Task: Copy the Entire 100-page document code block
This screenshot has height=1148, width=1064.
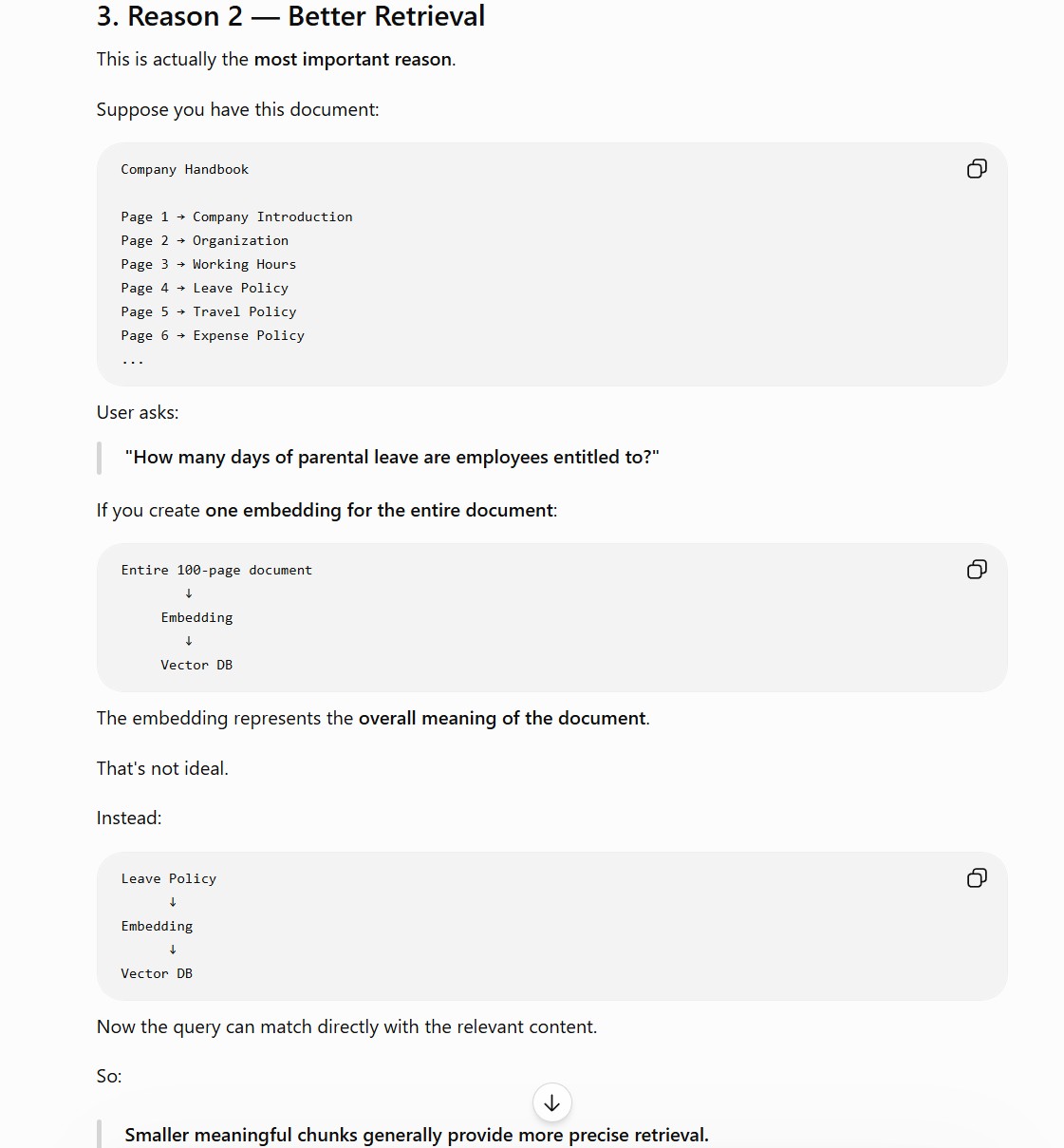Action: 977,570
